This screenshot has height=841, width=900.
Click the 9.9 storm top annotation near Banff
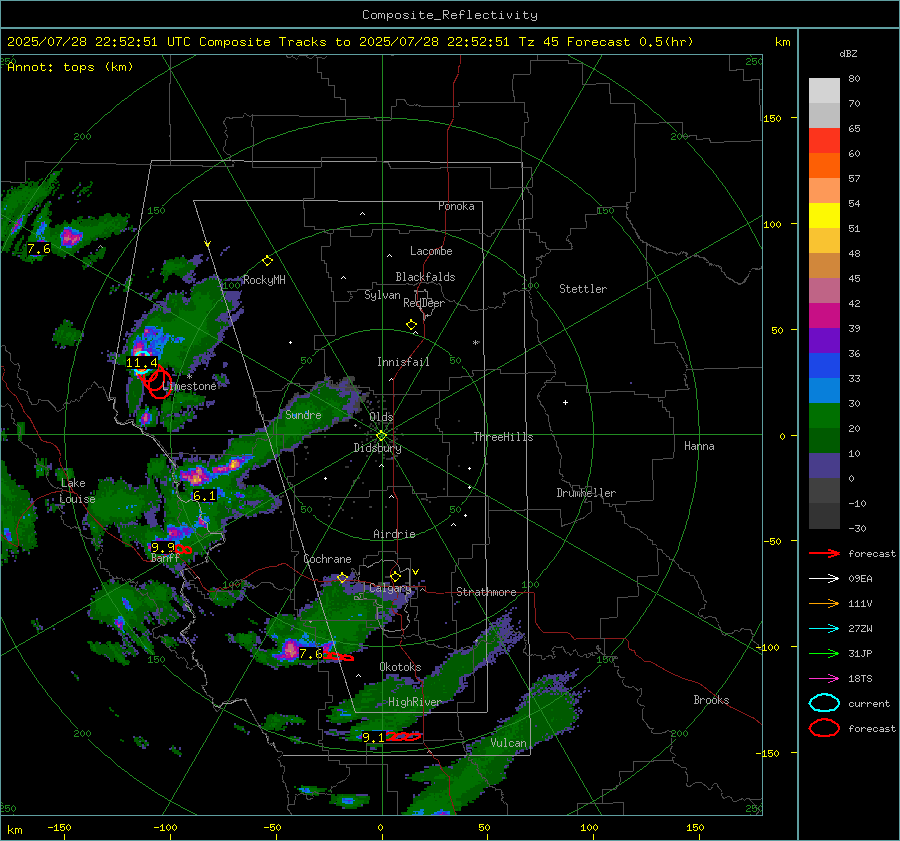[162, 547]
